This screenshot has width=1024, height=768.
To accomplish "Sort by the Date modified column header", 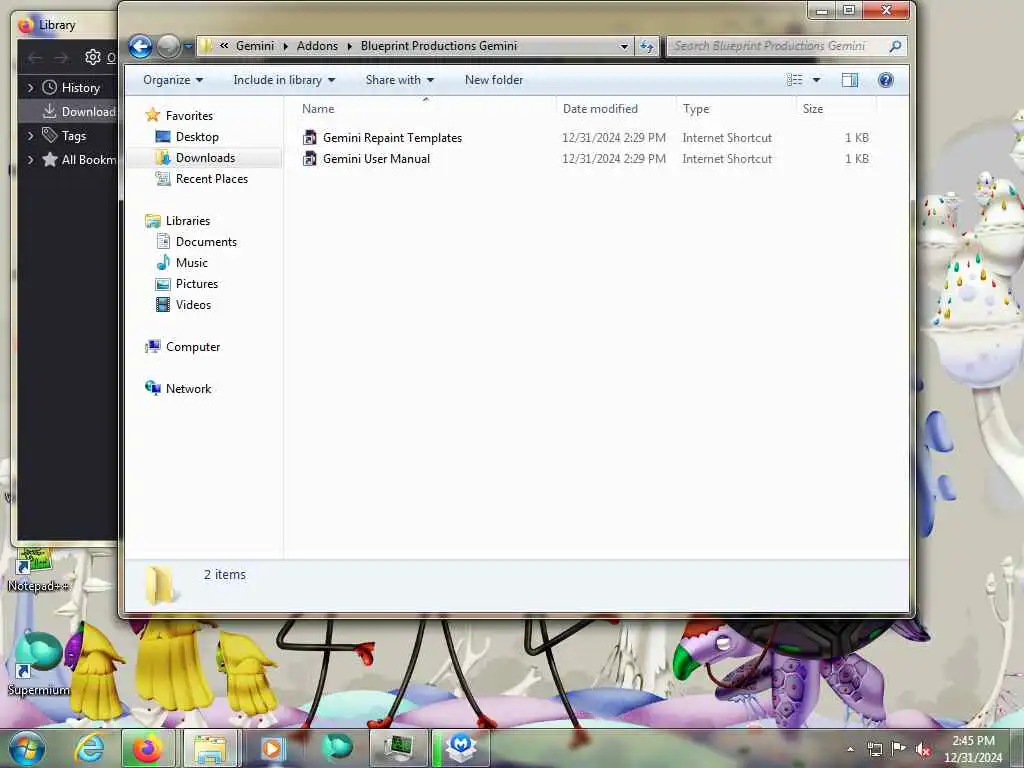I will pyautogui.click(x=616, y=108).
